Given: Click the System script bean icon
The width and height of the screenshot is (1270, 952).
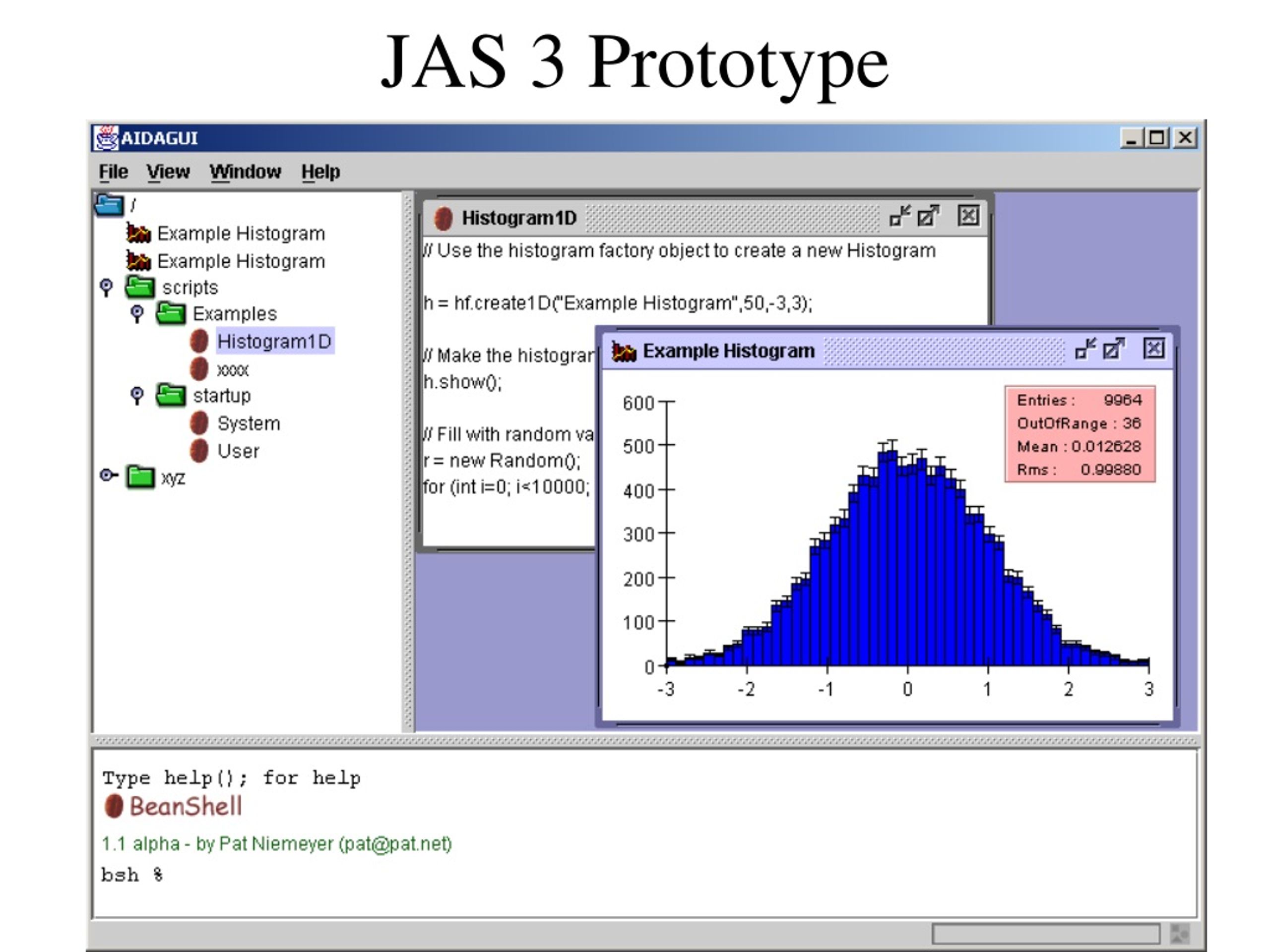Looking at the screenshot, I should coord(199,423).
